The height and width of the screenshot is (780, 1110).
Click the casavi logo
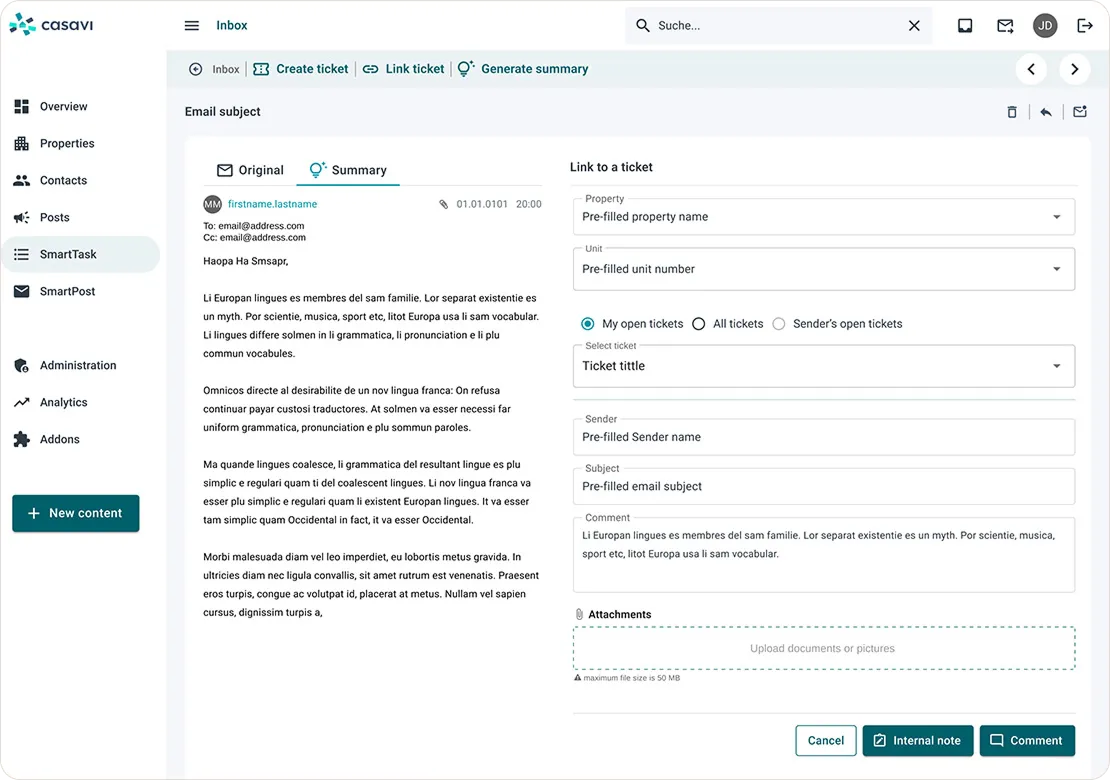(51, 25)
